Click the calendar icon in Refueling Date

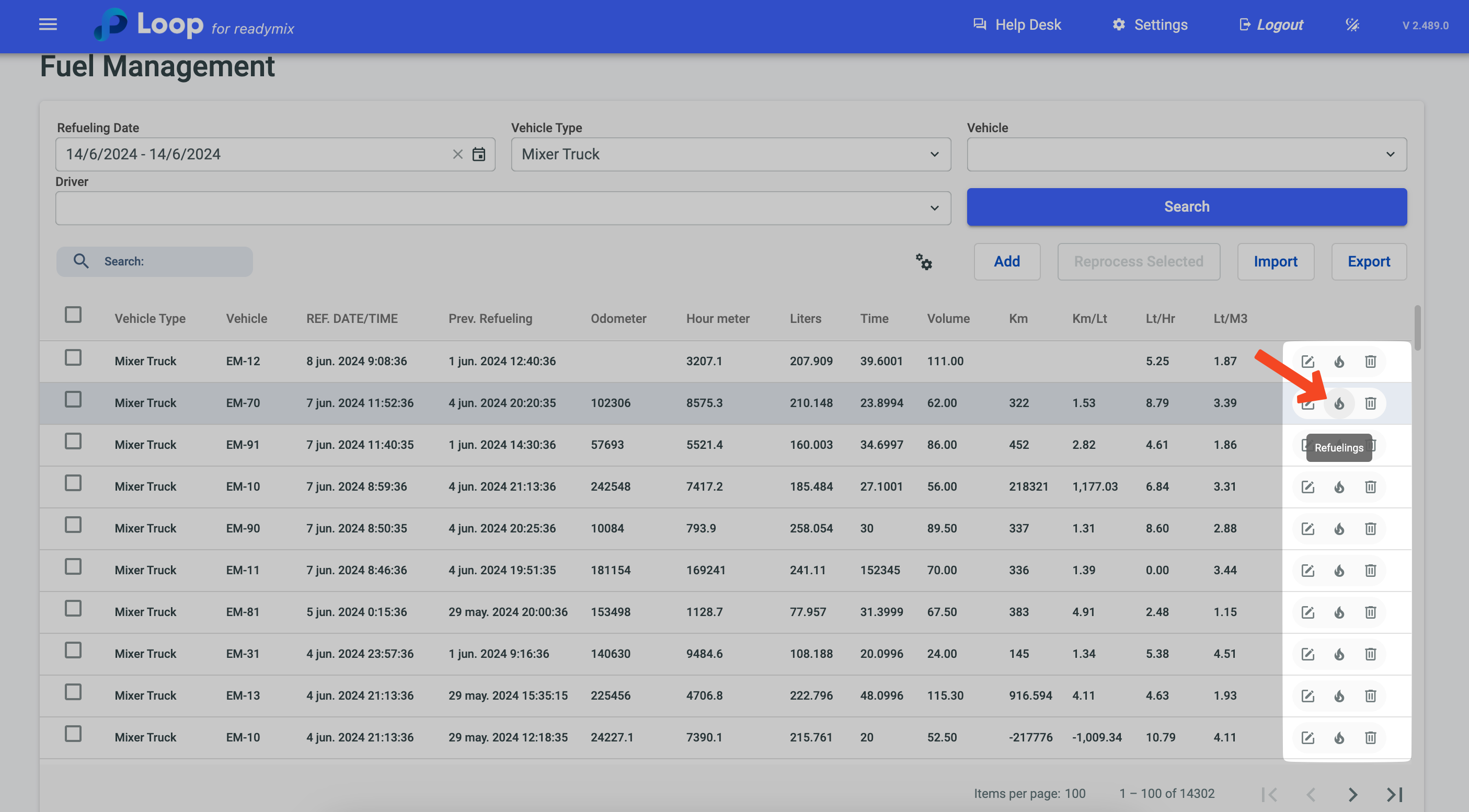tap(479, 155)
